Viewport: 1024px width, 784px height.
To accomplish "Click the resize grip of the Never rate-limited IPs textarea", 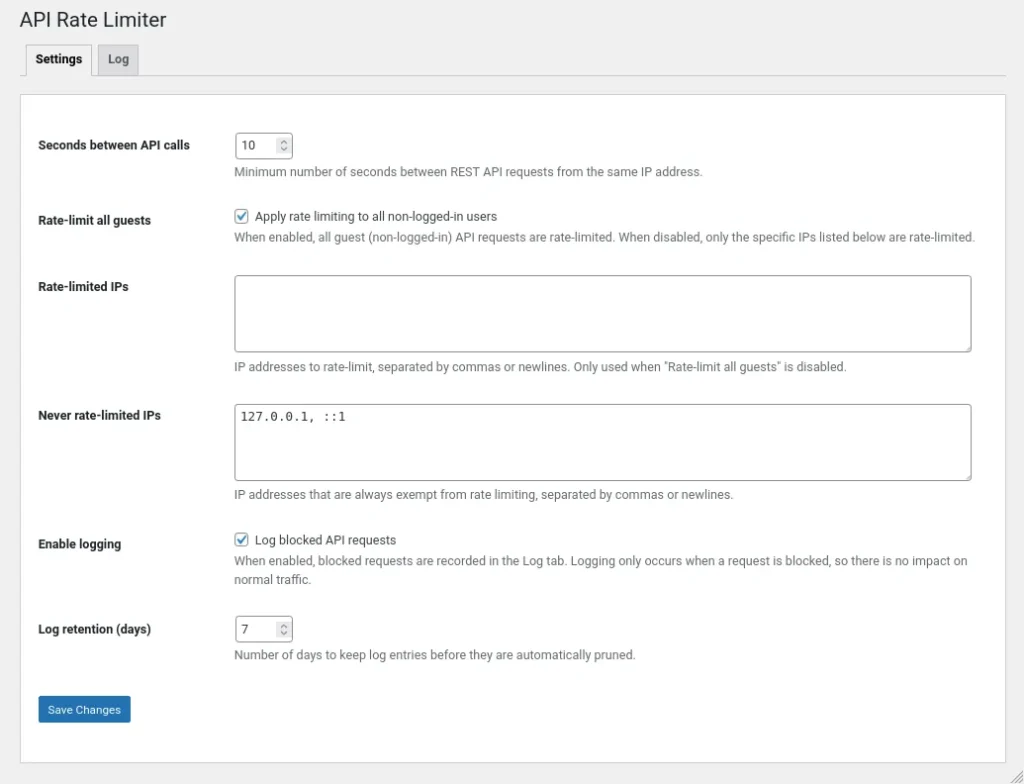I will 967,476.
